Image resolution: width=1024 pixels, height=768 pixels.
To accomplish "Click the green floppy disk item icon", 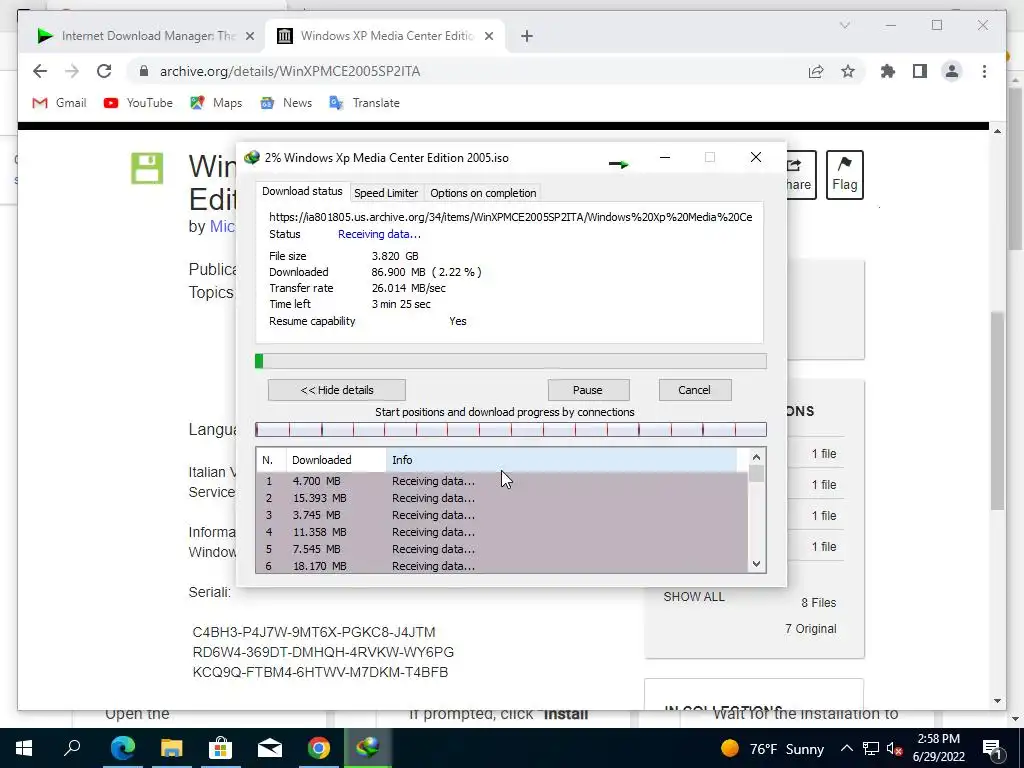I will coord(147,168).
